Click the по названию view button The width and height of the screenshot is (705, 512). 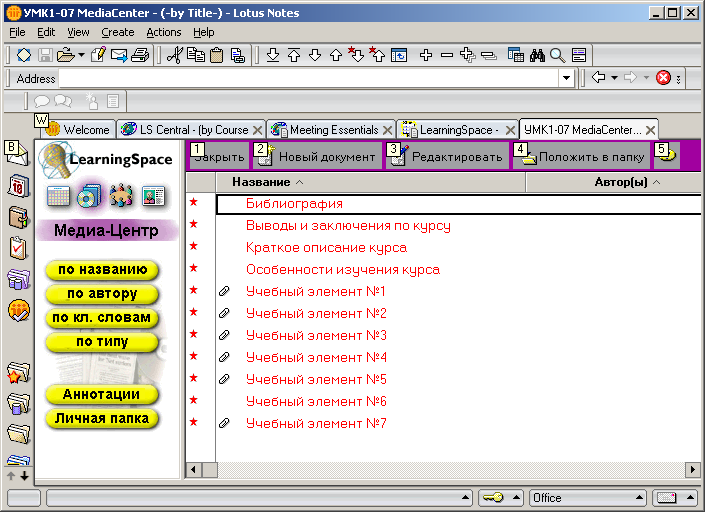click(x=102, y=270)
